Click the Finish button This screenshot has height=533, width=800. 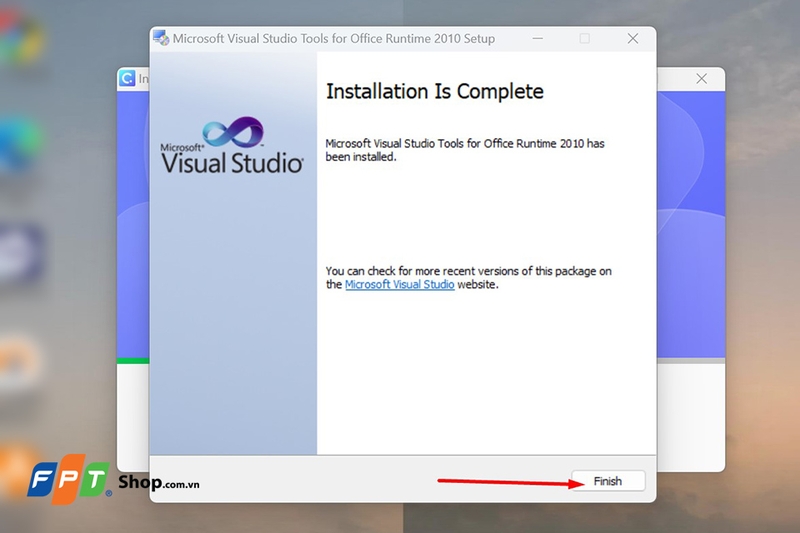(x=608, y=481)
